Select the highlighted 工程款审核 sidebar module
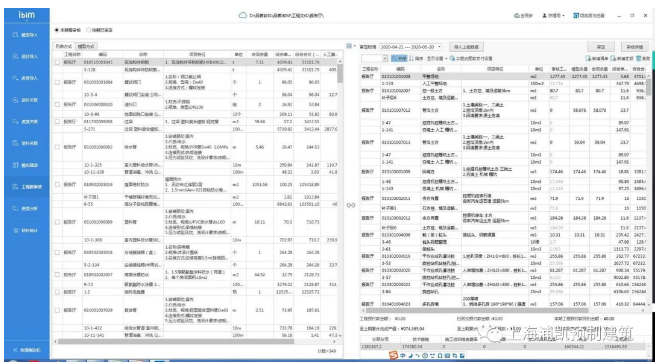Screen dimensions: 660x364 point(27,187)
